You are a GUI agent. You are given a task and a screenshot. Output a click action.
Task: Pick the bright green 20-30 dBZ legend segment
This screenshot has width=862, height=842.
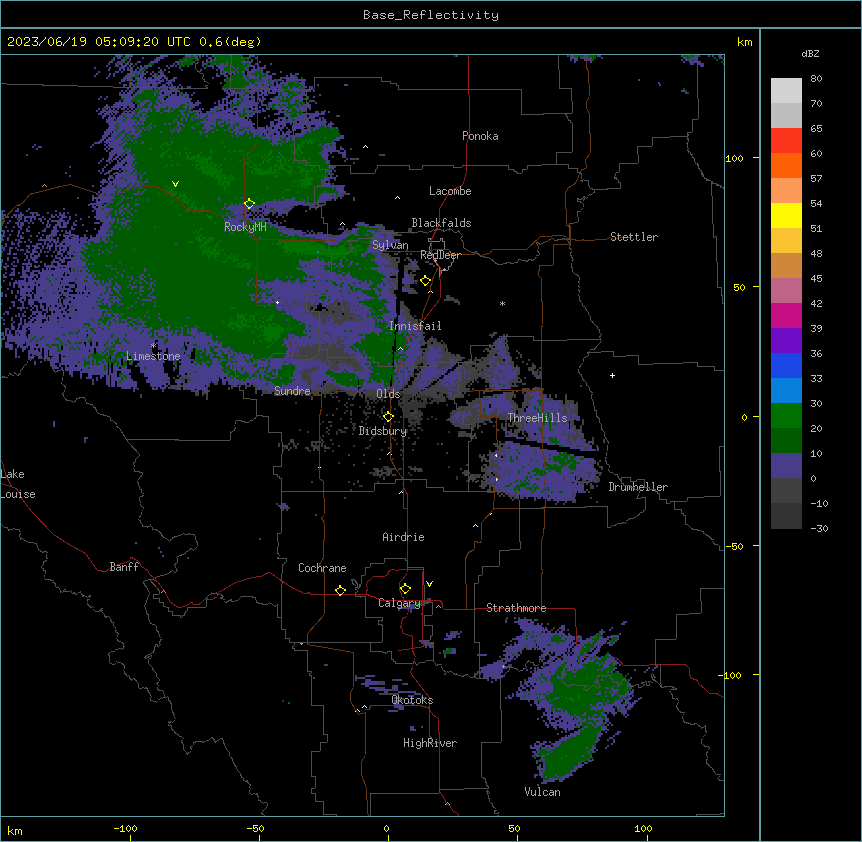786,416
